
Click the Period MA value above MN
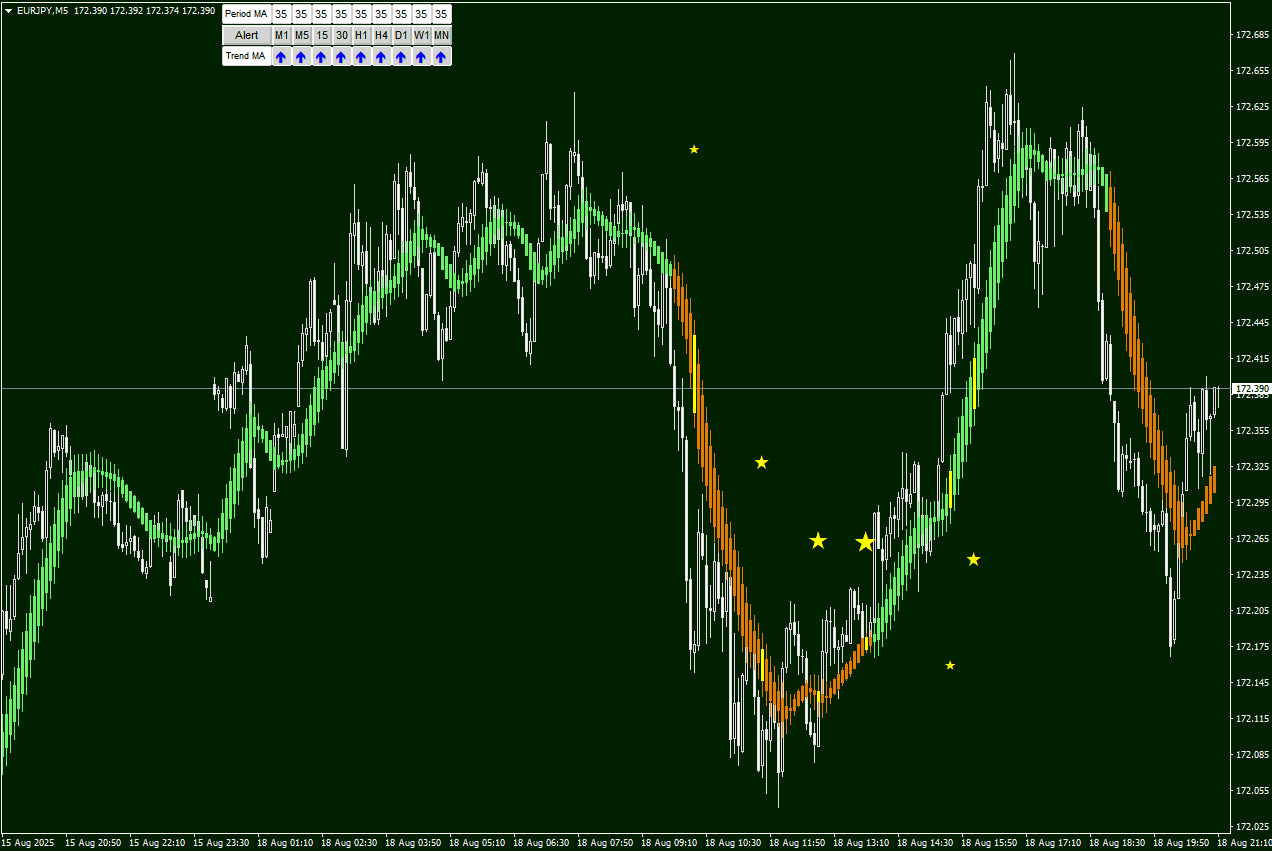tap(441, 14)
